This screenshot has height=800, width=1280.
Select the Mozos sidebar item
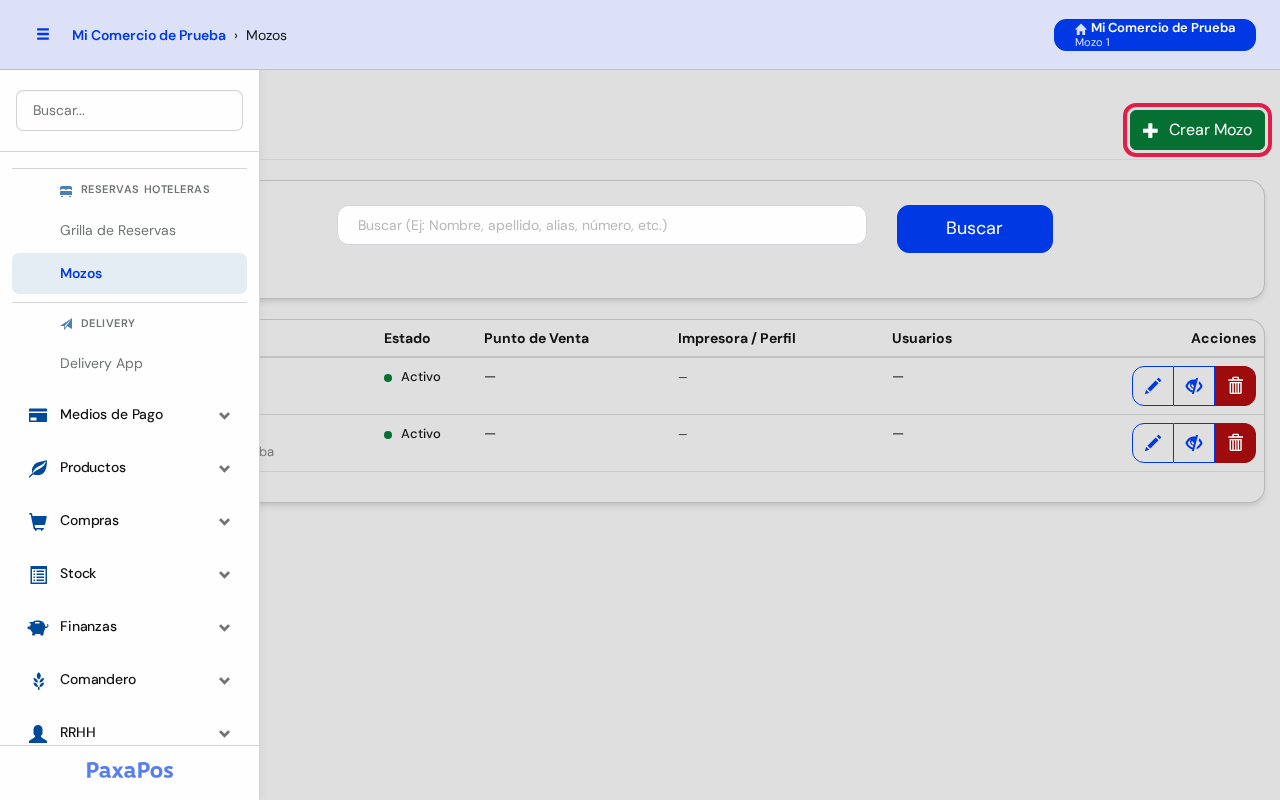click(129, 273)
